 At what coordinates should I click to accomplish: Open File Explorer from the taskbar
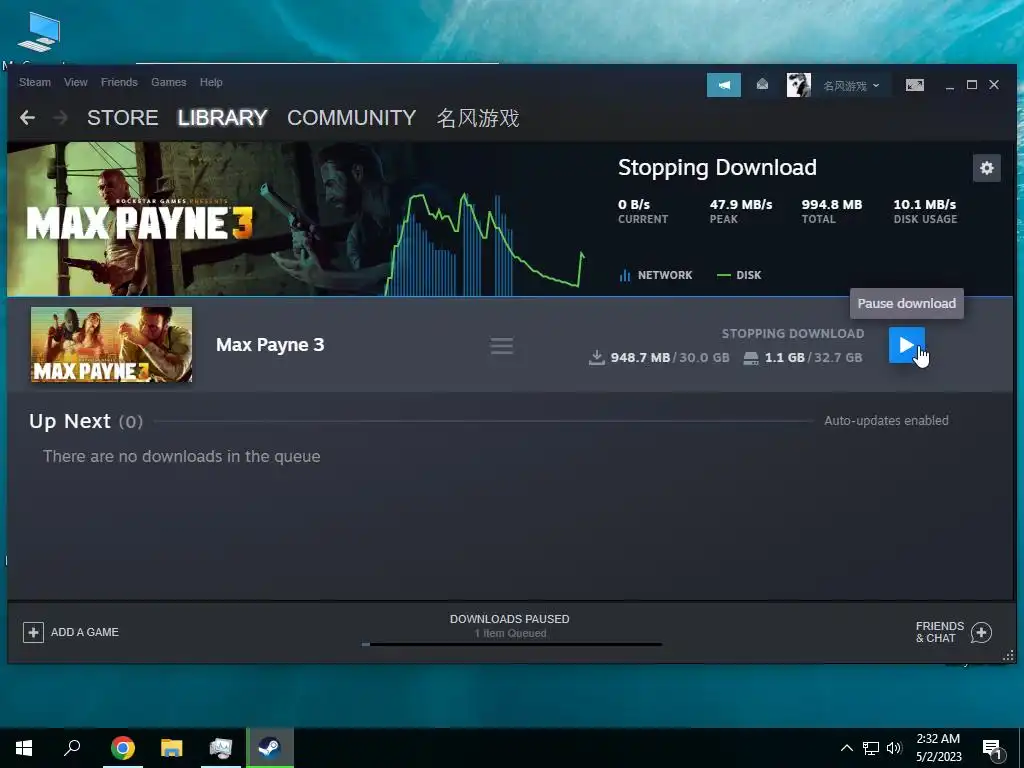172,748
